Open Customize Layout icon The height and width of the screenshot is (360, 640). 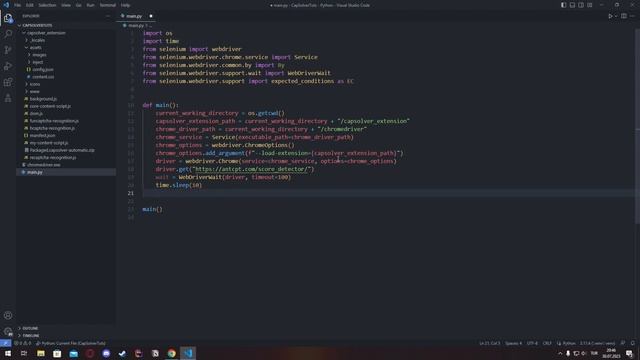tap(590, 5)
